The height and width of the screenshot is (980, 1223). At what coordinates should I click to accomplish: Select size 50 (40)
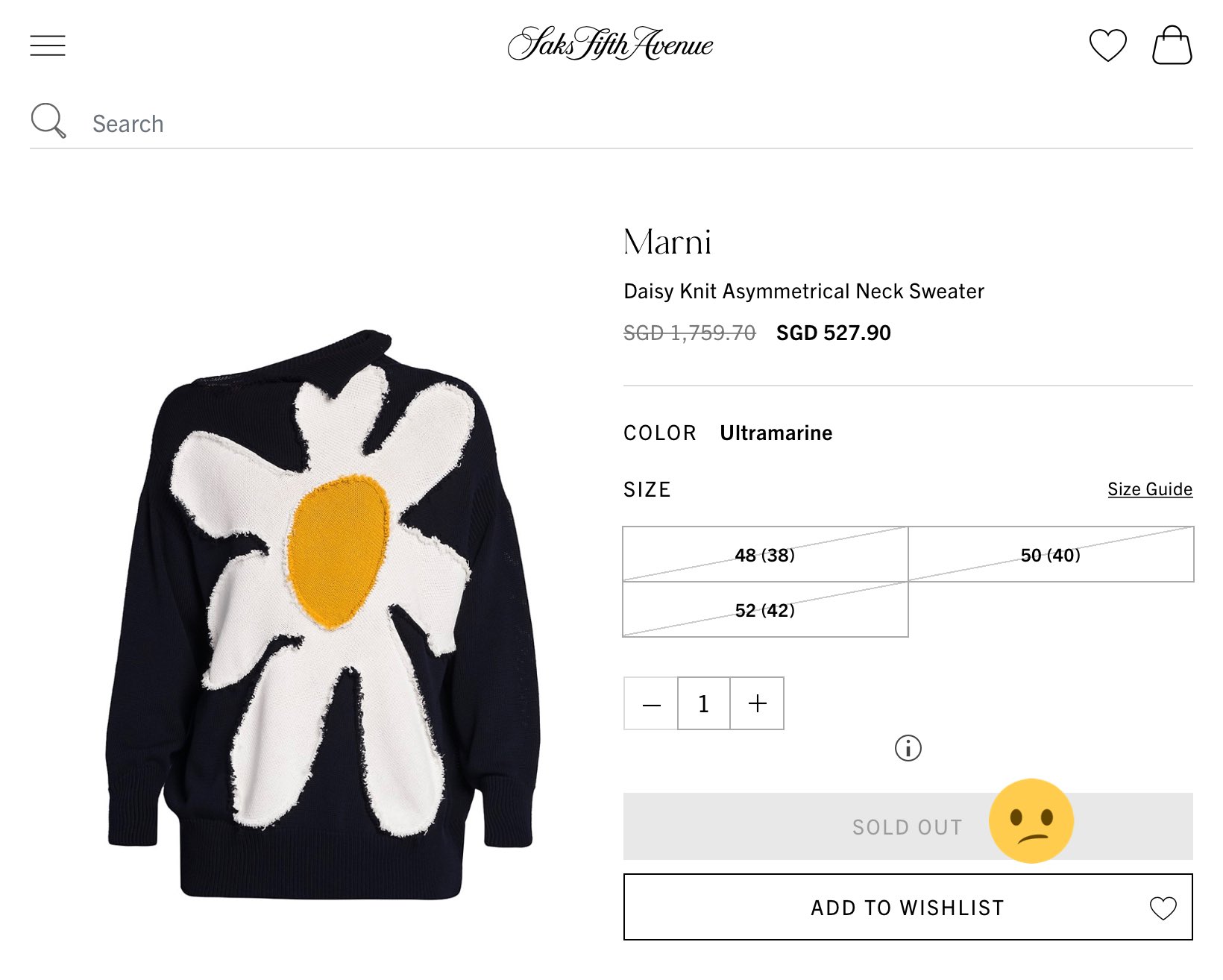point(1051,554)
